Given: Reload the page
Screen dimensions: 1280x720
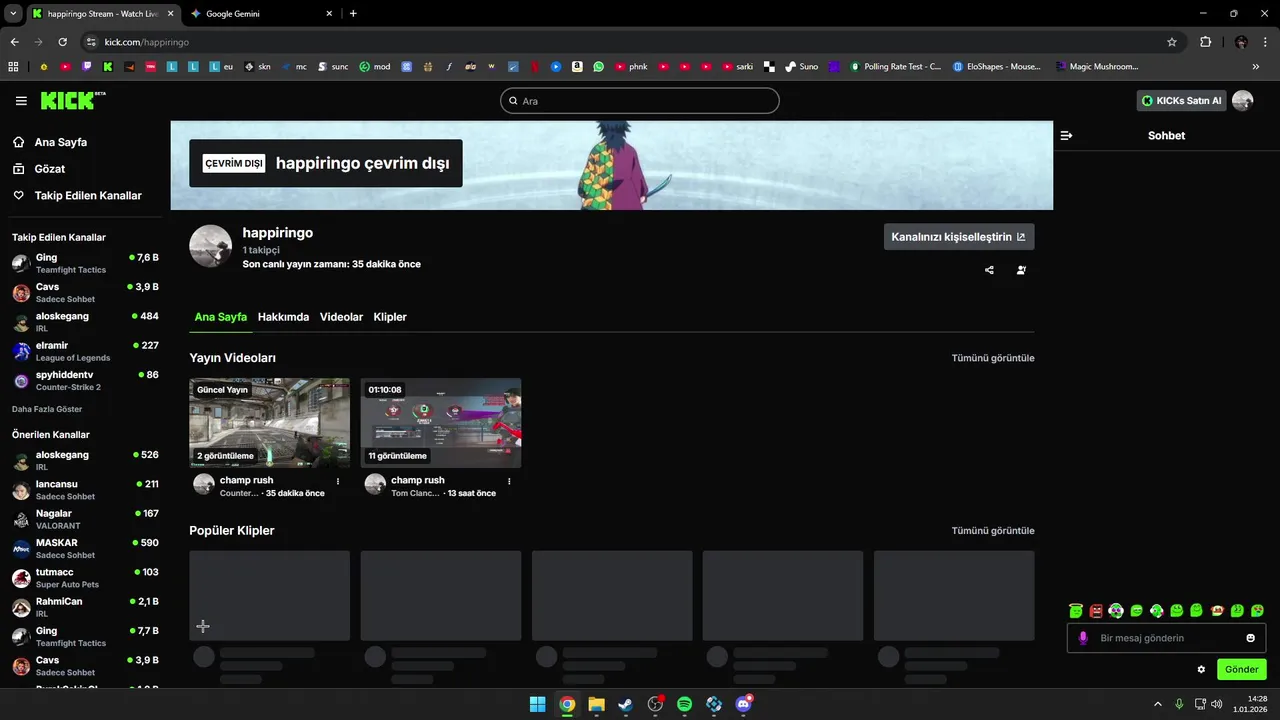Looking at the screenshot, I should 62,42.
